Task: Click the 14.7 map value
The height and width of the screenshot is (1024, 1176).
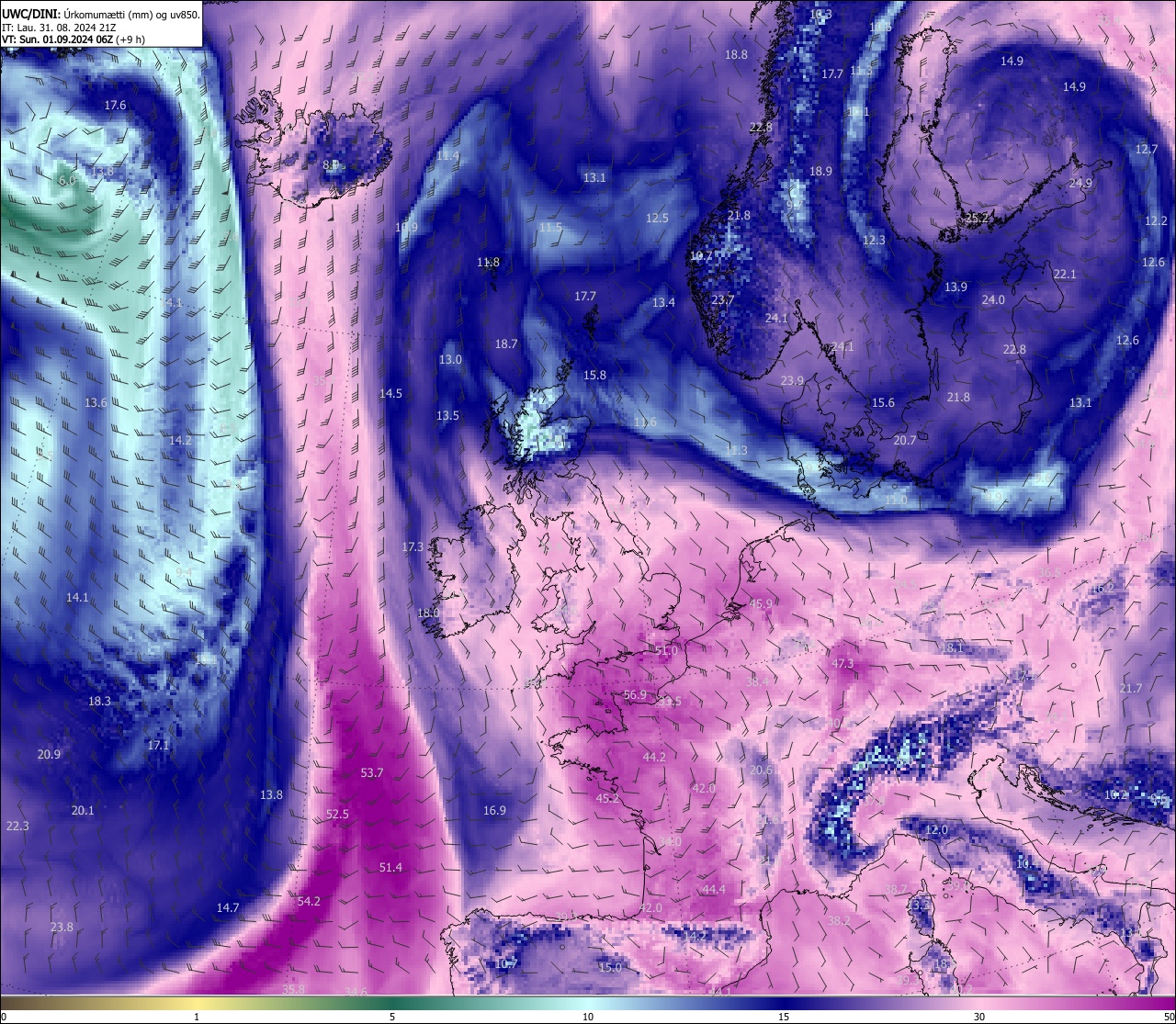Action: 228,908
